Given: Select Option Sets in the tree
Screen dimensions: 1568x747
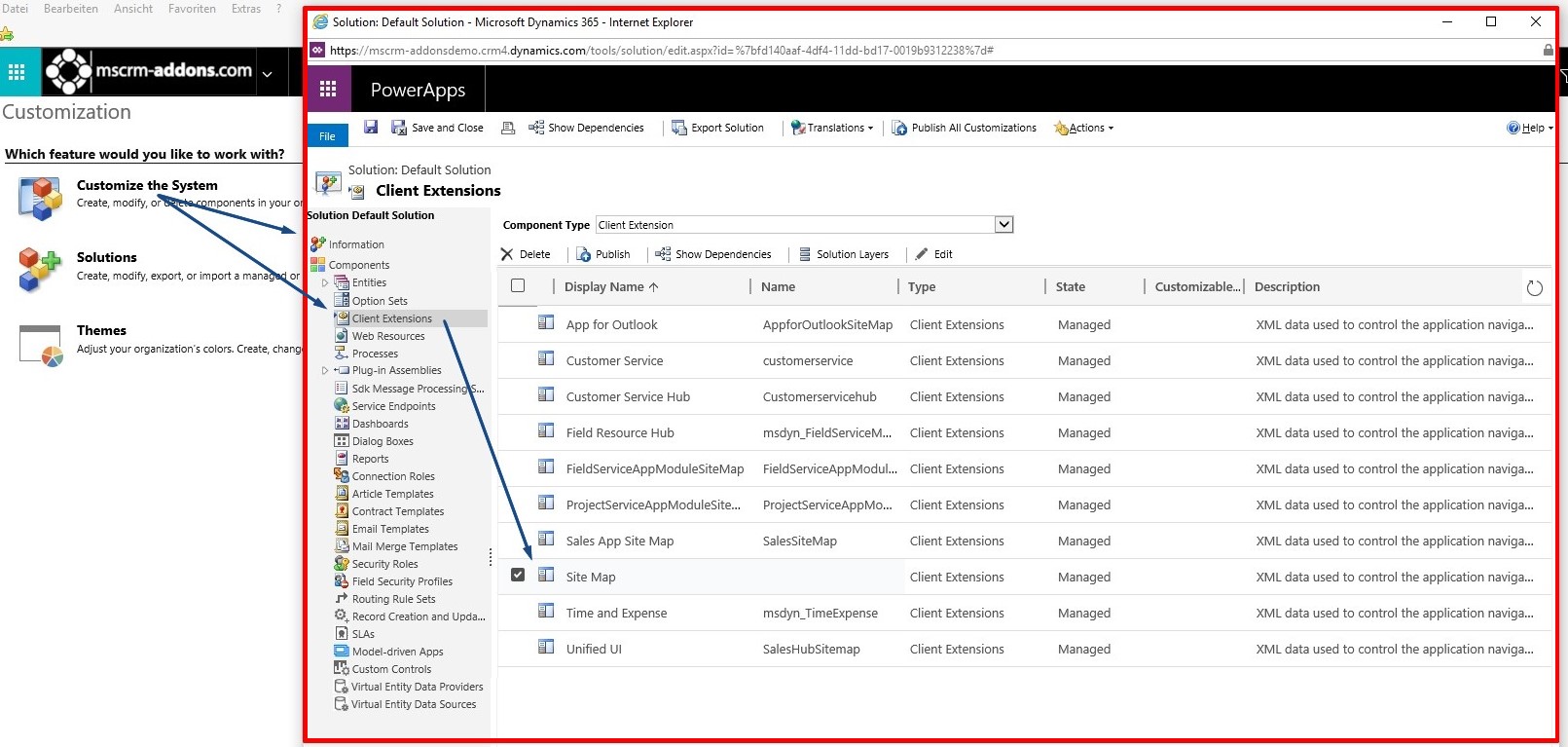Looking at the screenshot, I should coord(380,301).
